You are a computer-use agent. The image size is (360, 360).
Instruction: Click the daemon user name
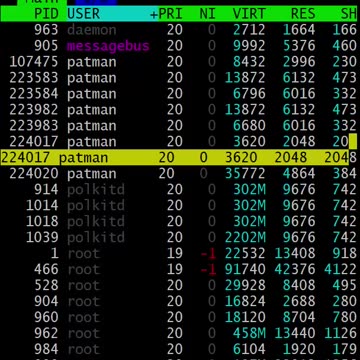92,30
